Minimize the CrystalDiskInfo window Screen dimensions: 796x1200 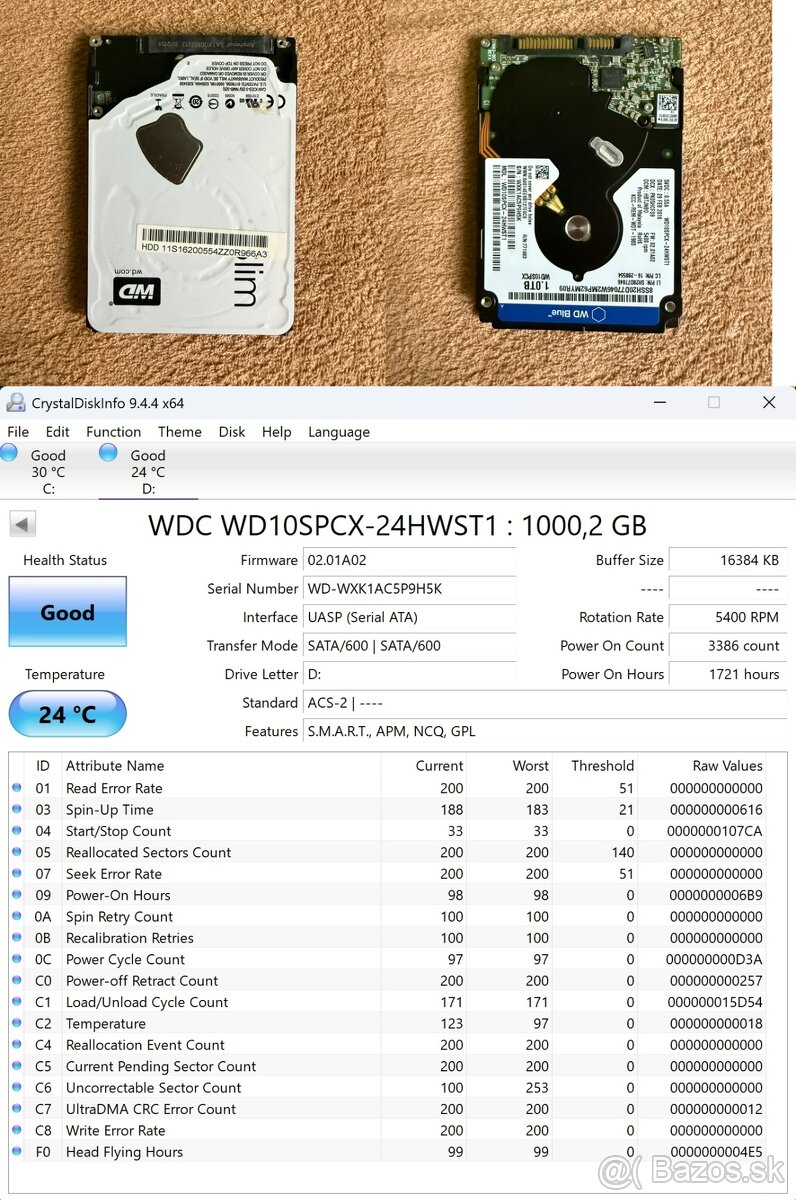[x=660, y=402]
